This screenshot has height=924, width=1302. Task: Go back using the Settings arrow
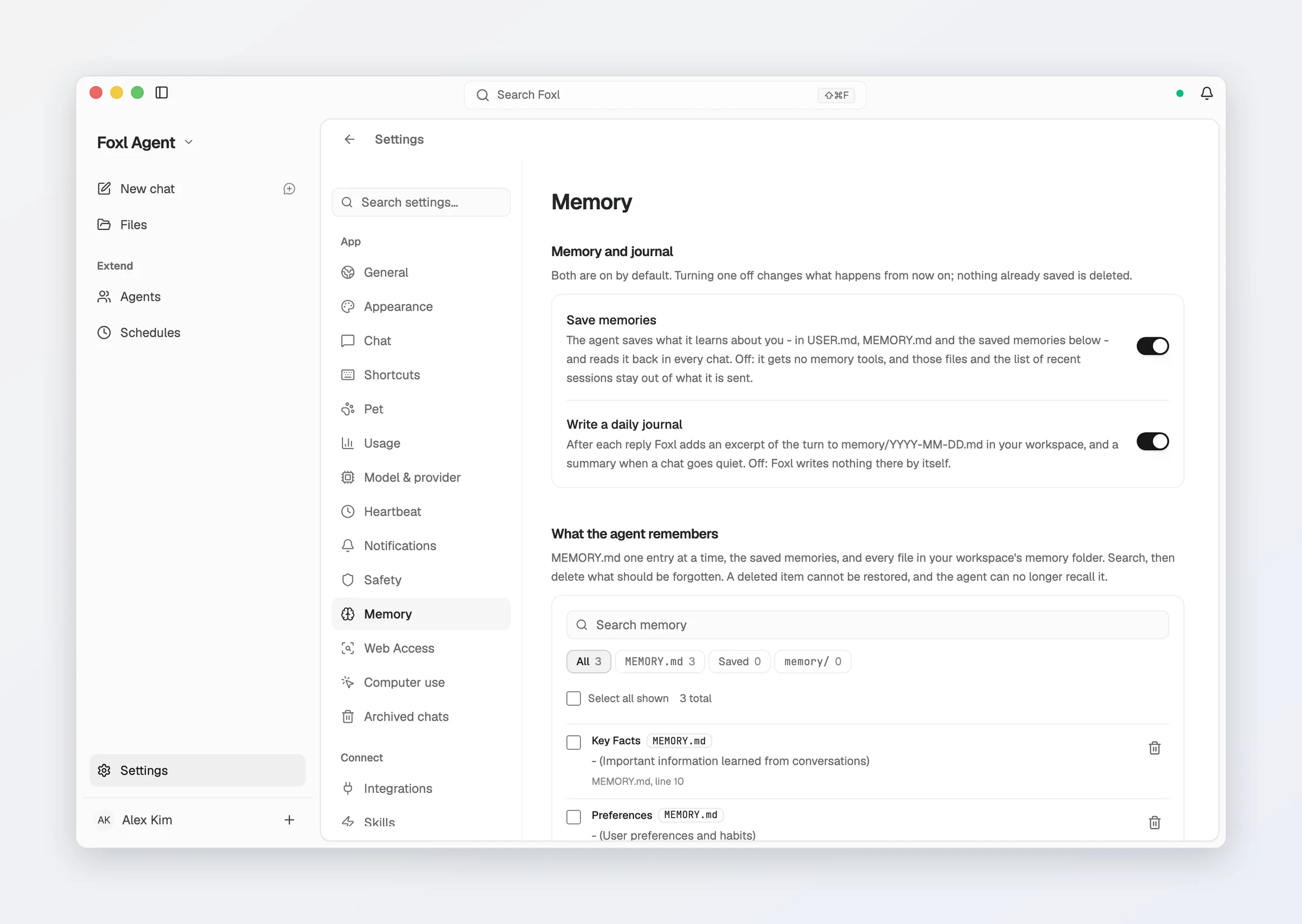[x=349, y=139]
